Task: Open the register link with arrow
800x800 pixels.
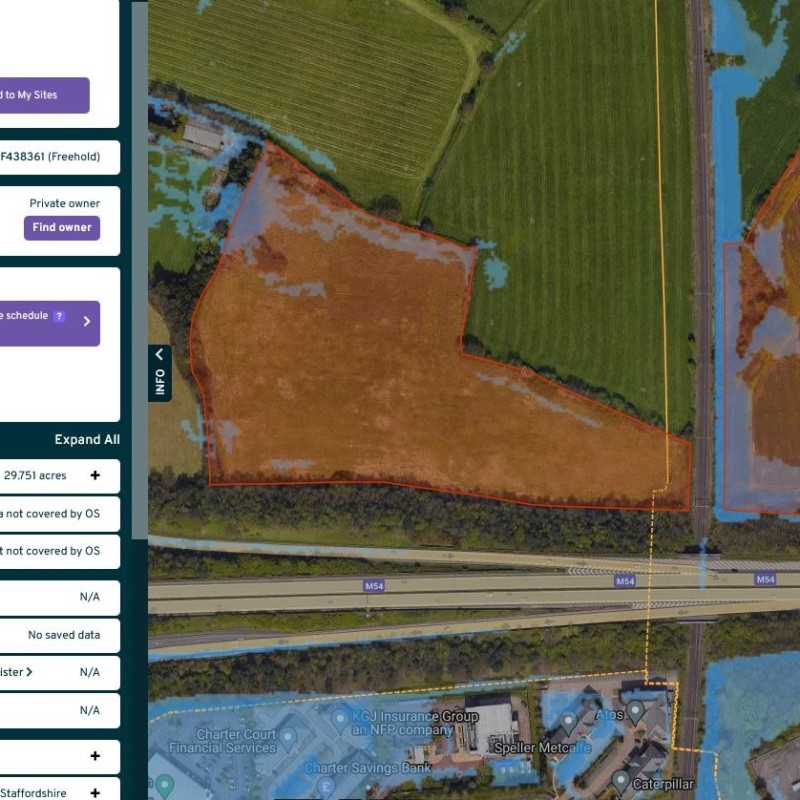Action: (20, 672)
